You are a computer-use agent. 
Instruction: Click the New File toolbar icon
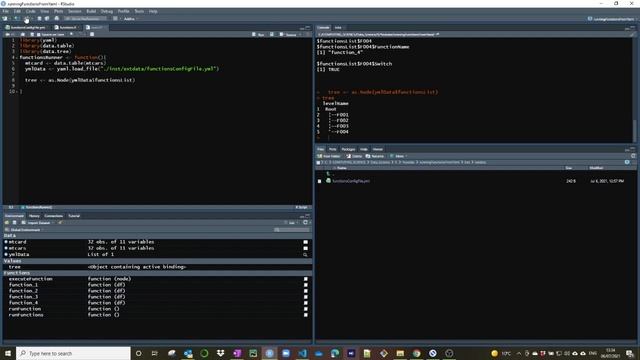click(5, 18)
